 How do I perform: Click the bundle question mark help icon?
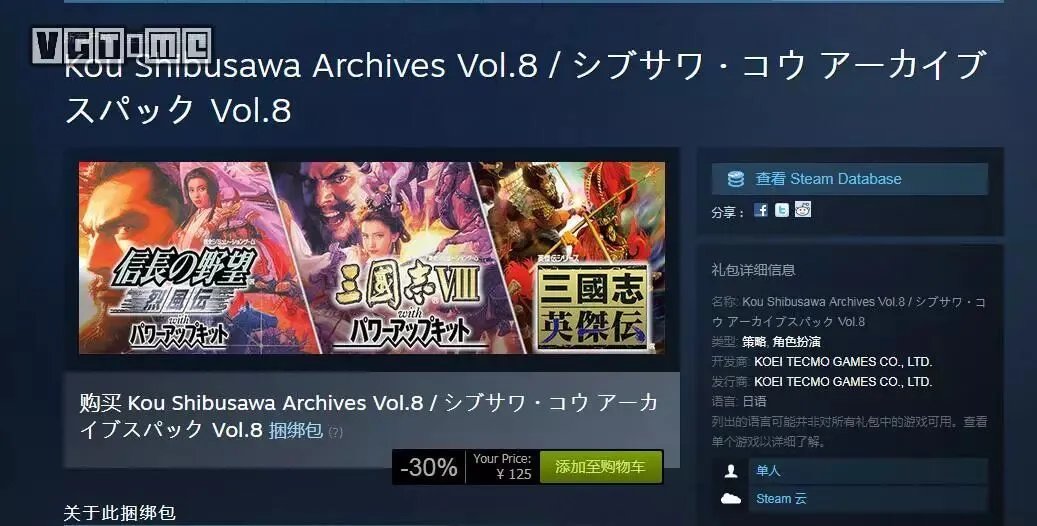[x=335, y=433]
